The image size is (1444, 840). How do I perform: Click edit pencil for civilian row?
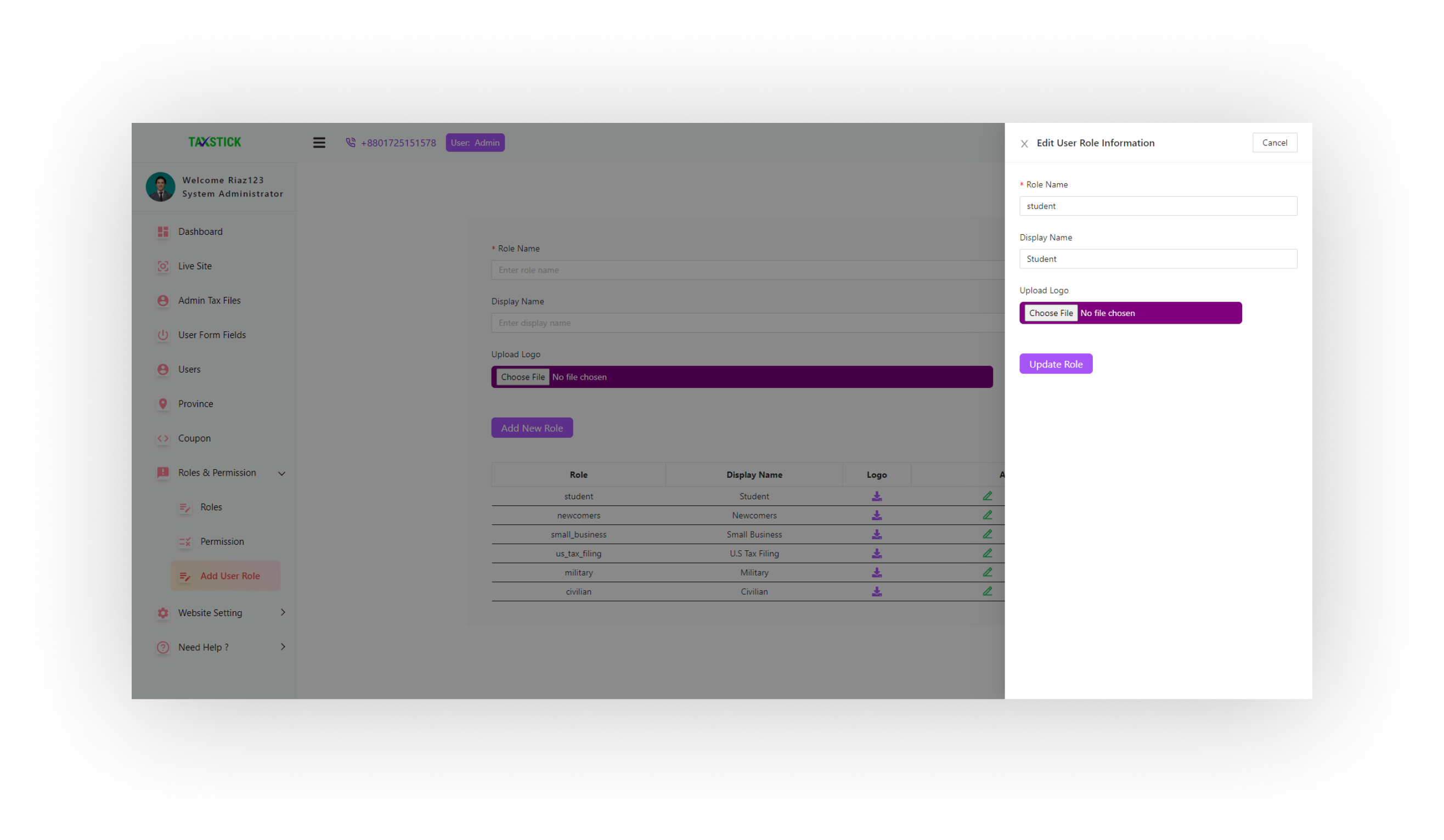click(988, 591)
